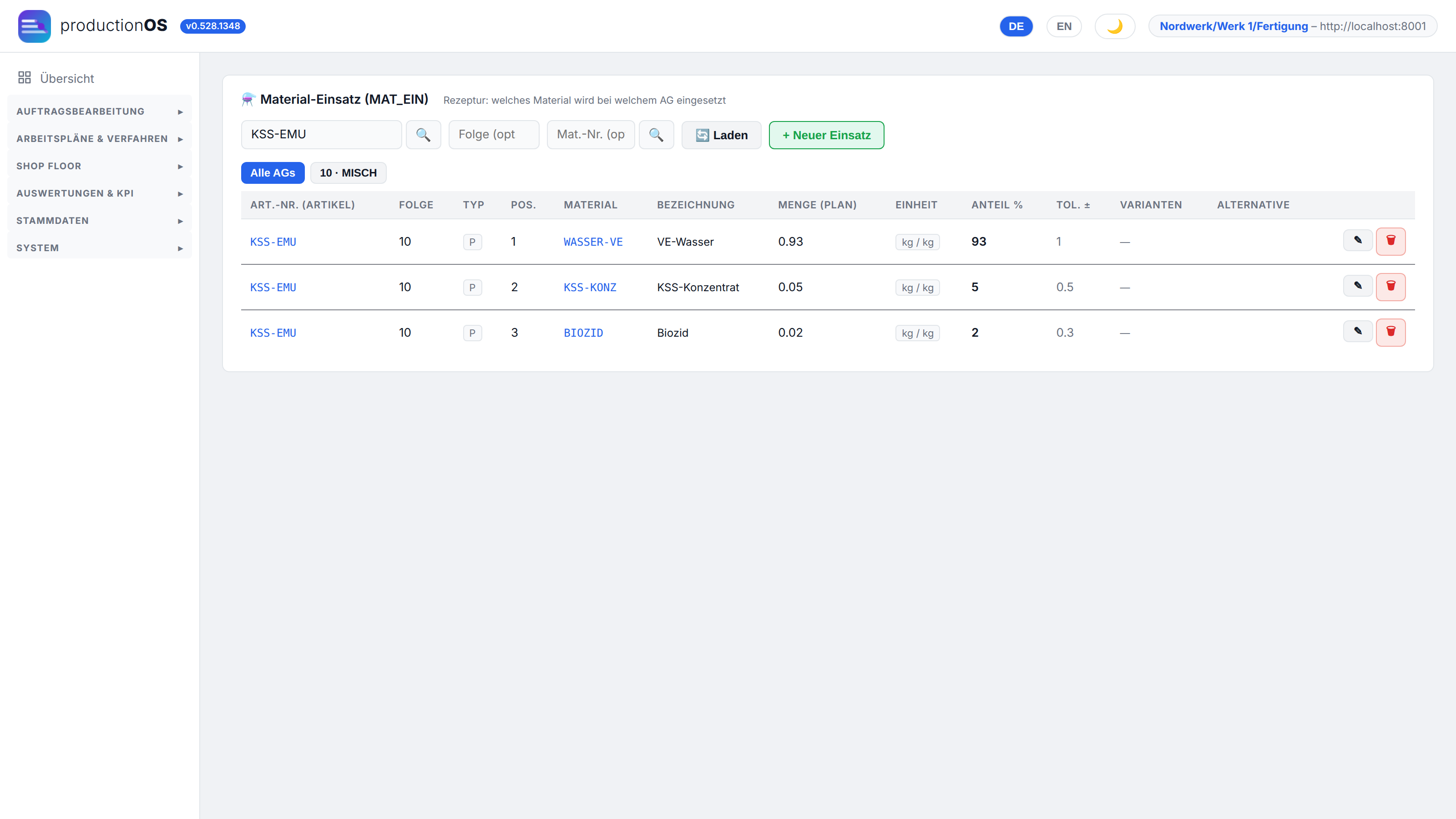Focus the Mat.-Nr. optional input
1456x819 pixels.
coord(590,135)
